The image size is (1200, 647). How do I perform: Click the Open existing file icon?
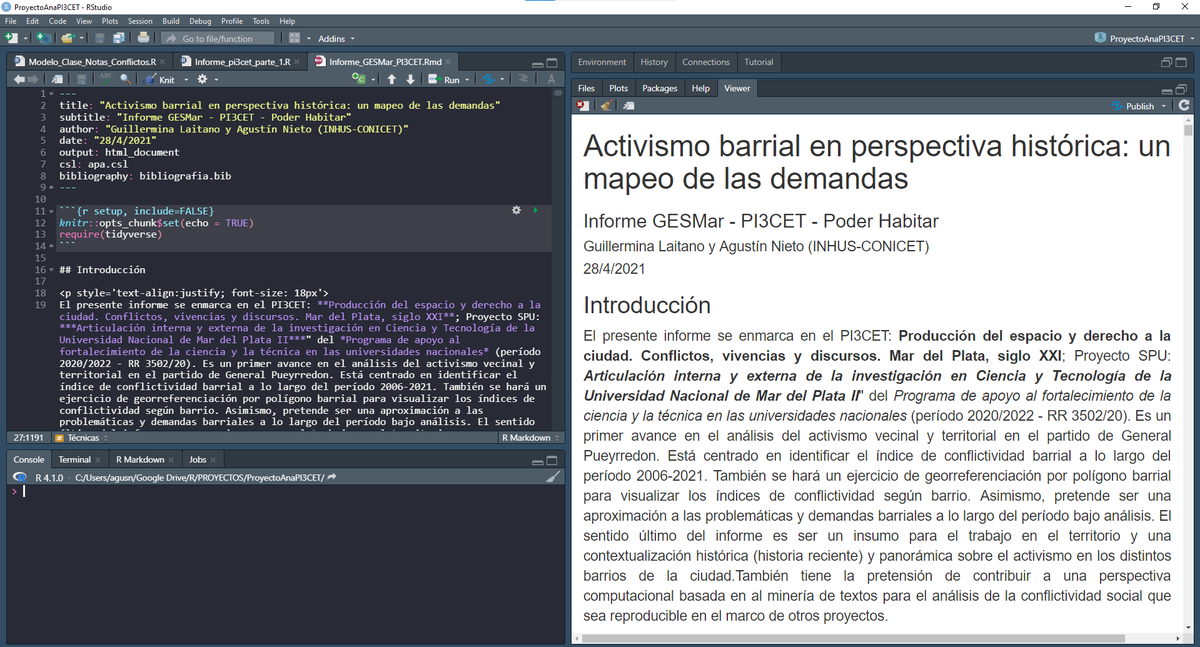pyautogui.click(x=66, y=38)
